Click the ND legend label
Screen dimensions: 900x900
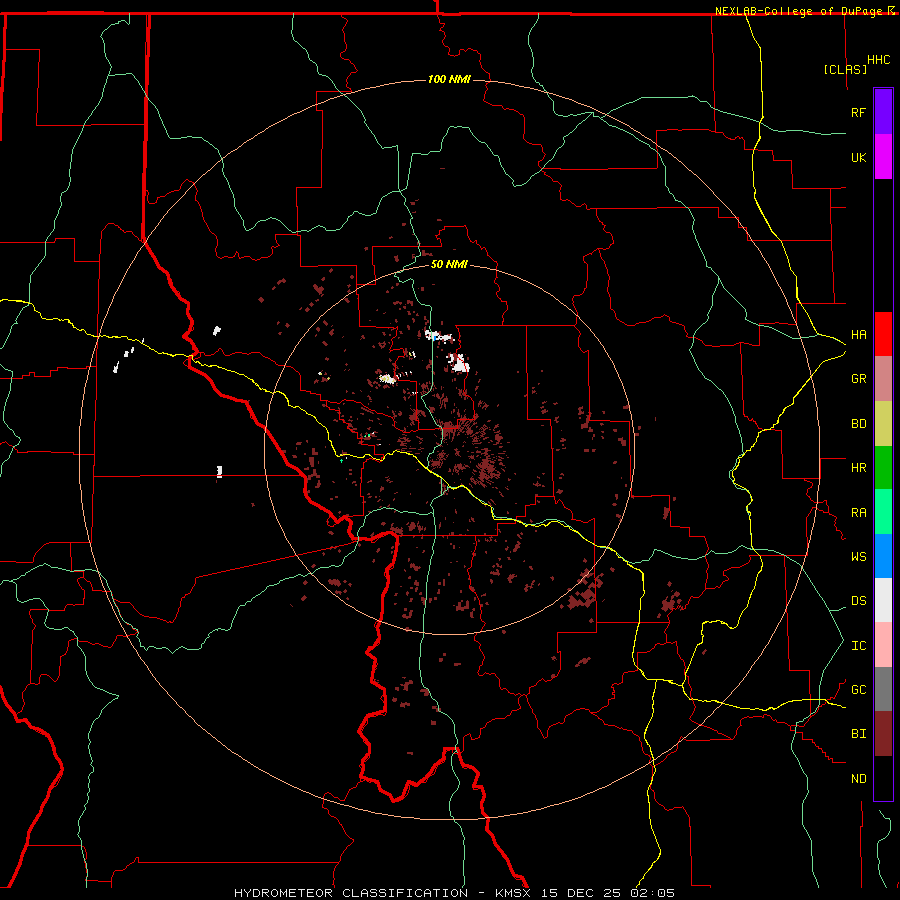click(858, 778)
